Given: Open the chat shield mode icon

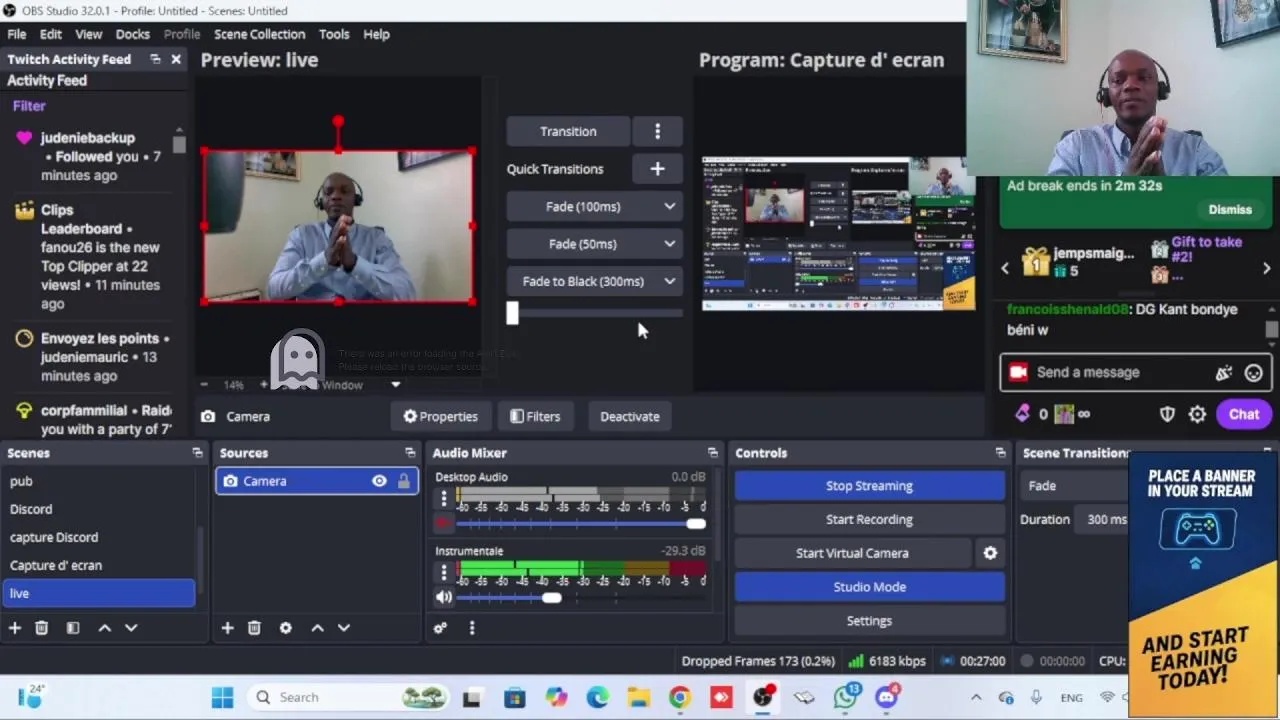Looking at the screenshot, I should (1167, 414).
